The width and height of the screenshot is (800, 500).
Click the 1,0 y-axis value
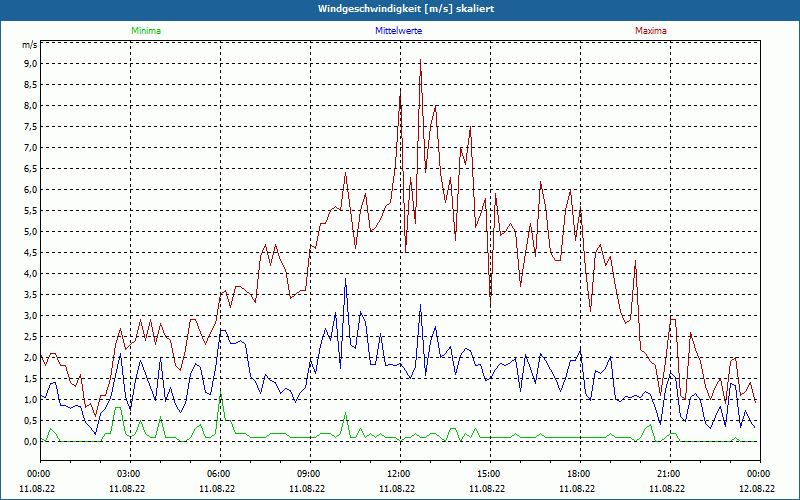[x=30, y=399]
